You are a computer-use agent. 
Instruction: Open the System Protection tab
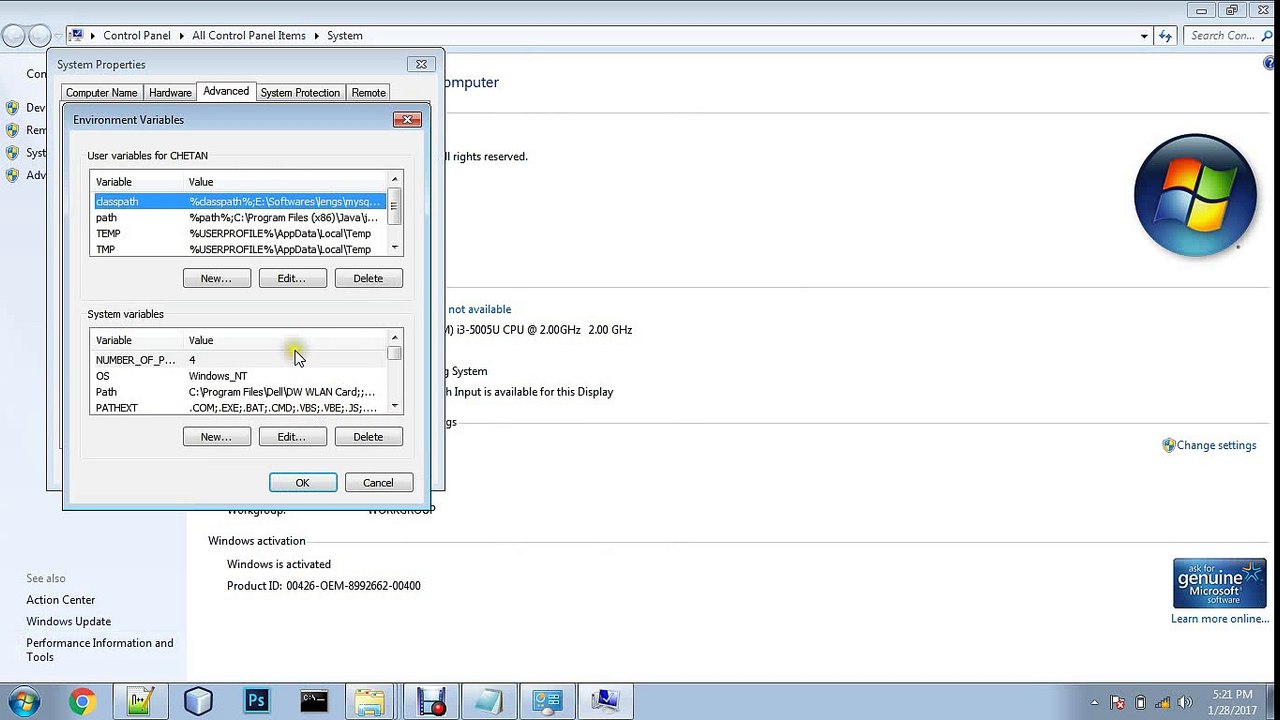pos(300,93)
